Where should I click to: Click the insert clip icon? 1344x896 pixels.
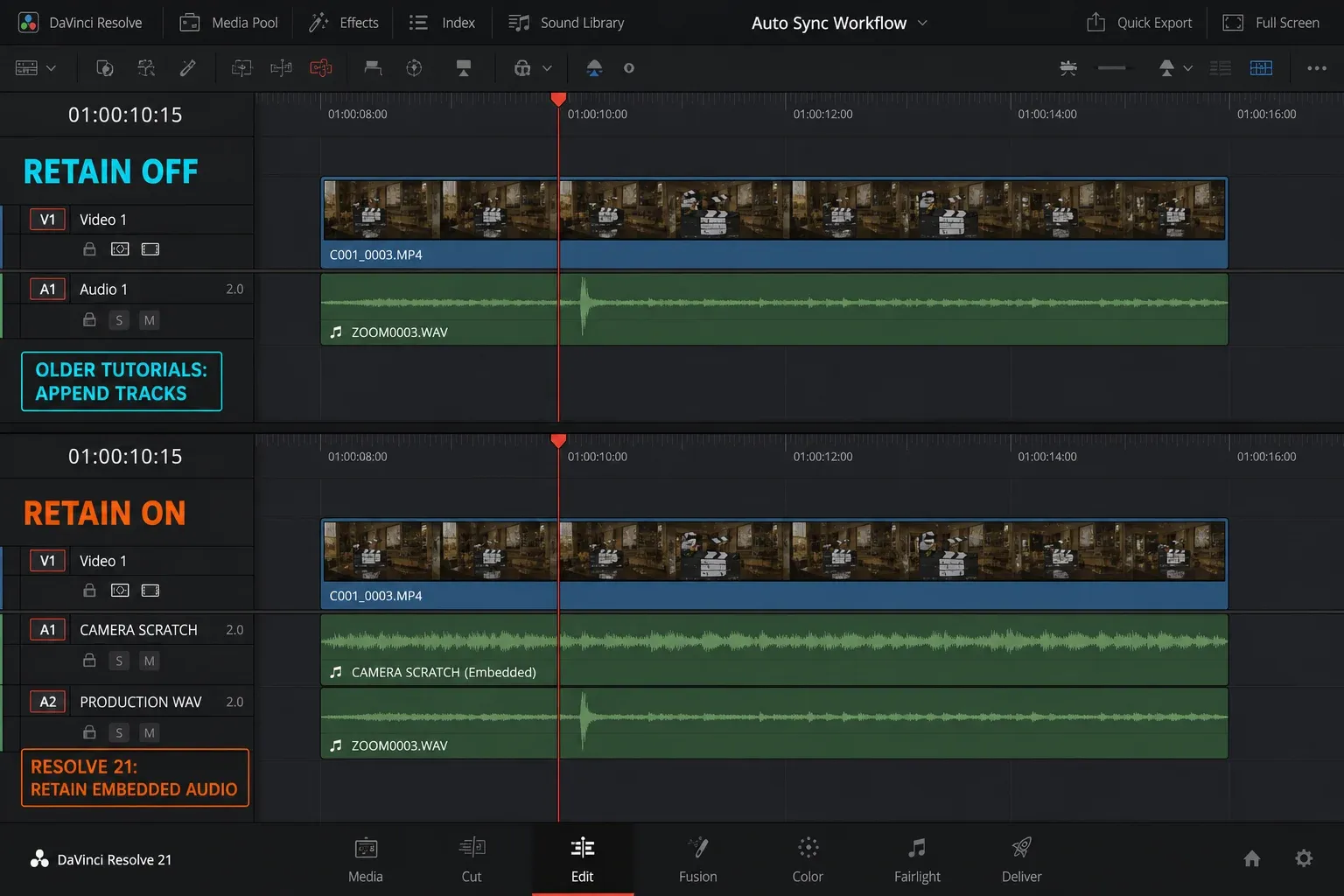click(241, 68)
